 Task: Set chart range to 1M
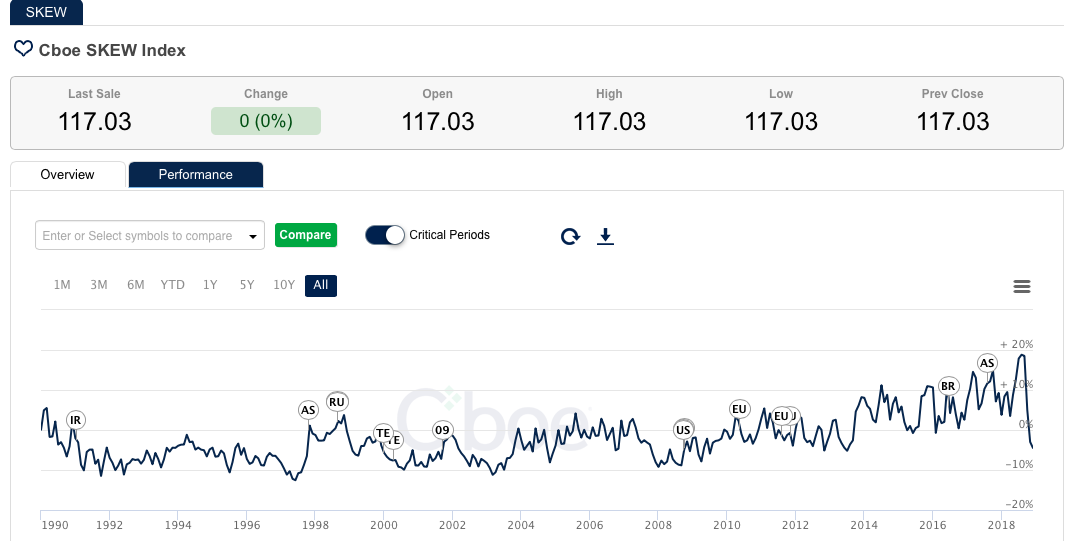[x=62, y=285]
